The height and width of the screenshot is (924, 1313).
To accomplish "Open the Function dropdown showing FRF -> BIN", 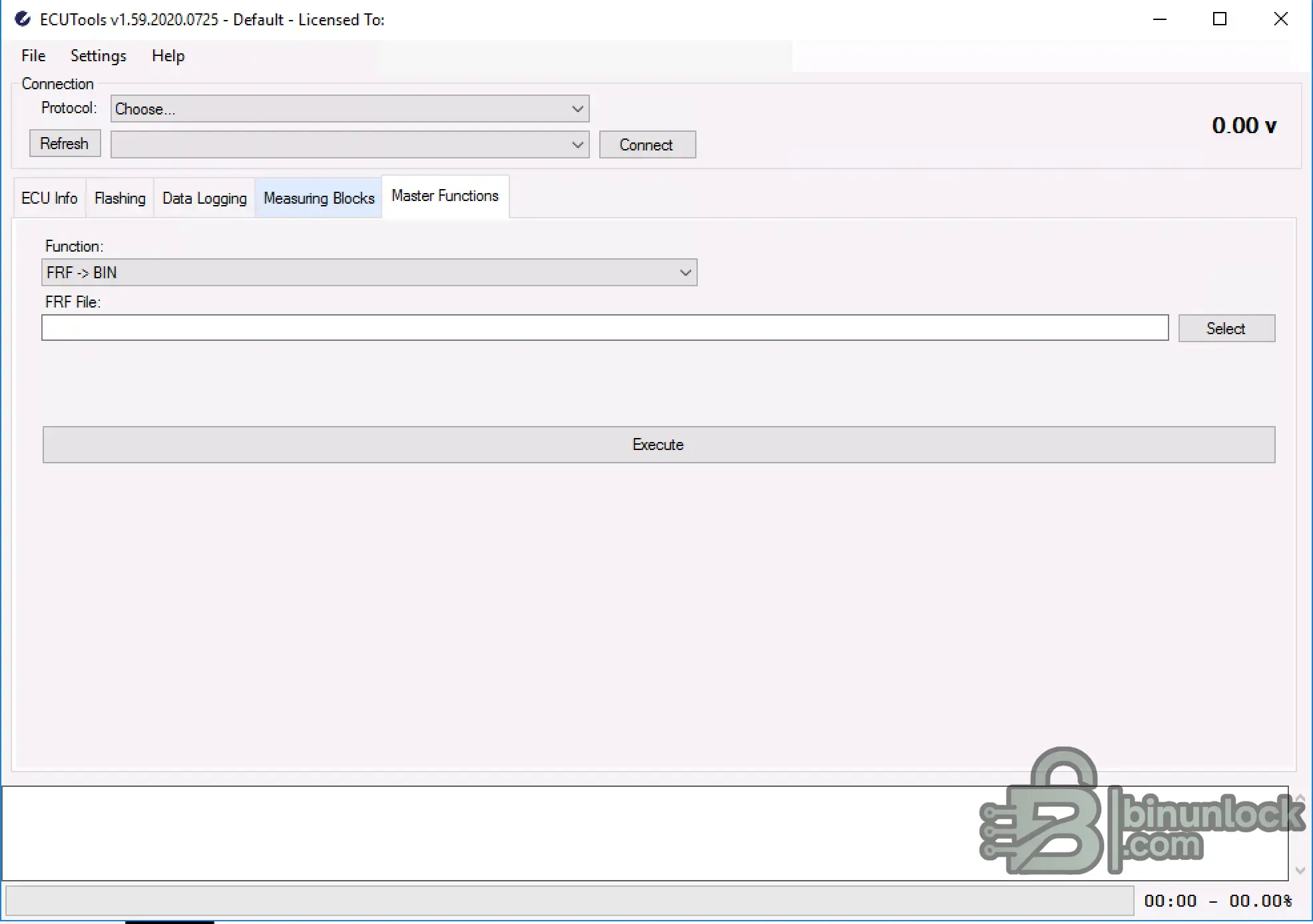I will (370, 273).
